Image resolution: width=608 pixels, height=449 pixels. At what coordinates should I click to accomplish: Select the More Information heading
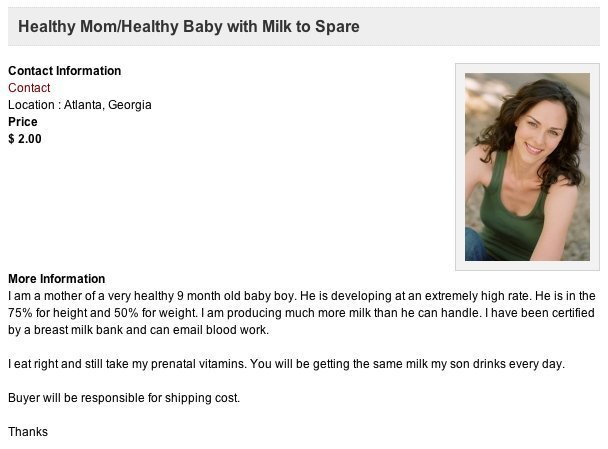[x=57, y=279]
